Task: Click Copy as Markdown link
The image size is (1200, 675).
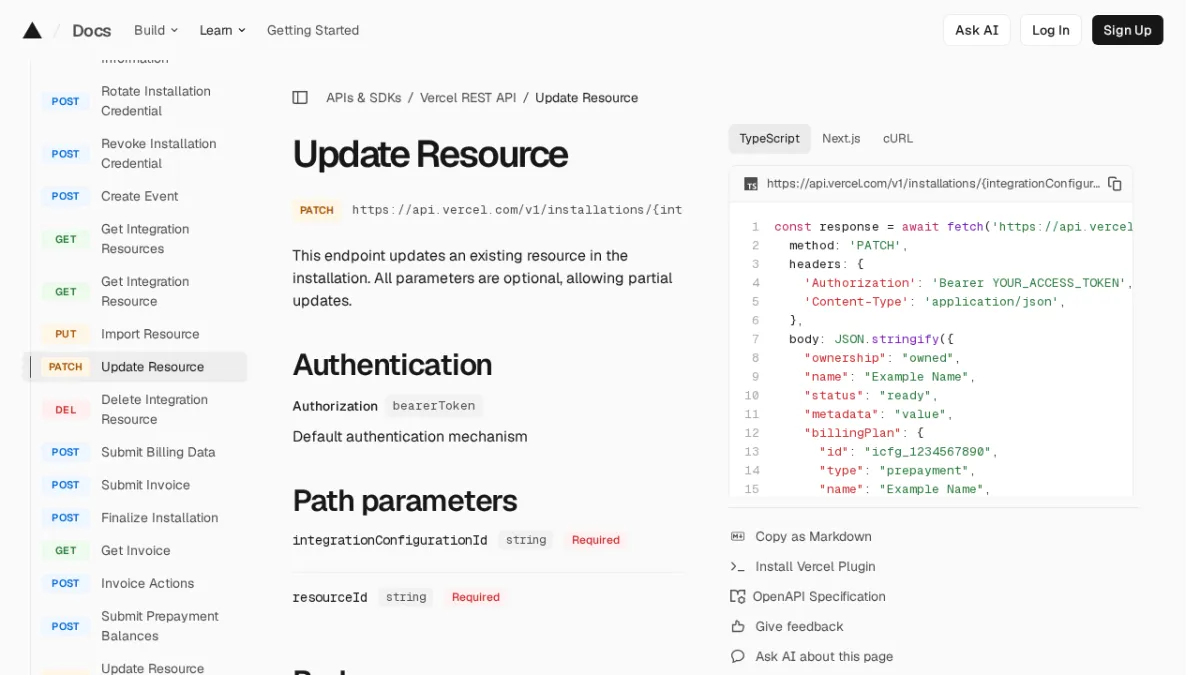Action: [813, 537]
